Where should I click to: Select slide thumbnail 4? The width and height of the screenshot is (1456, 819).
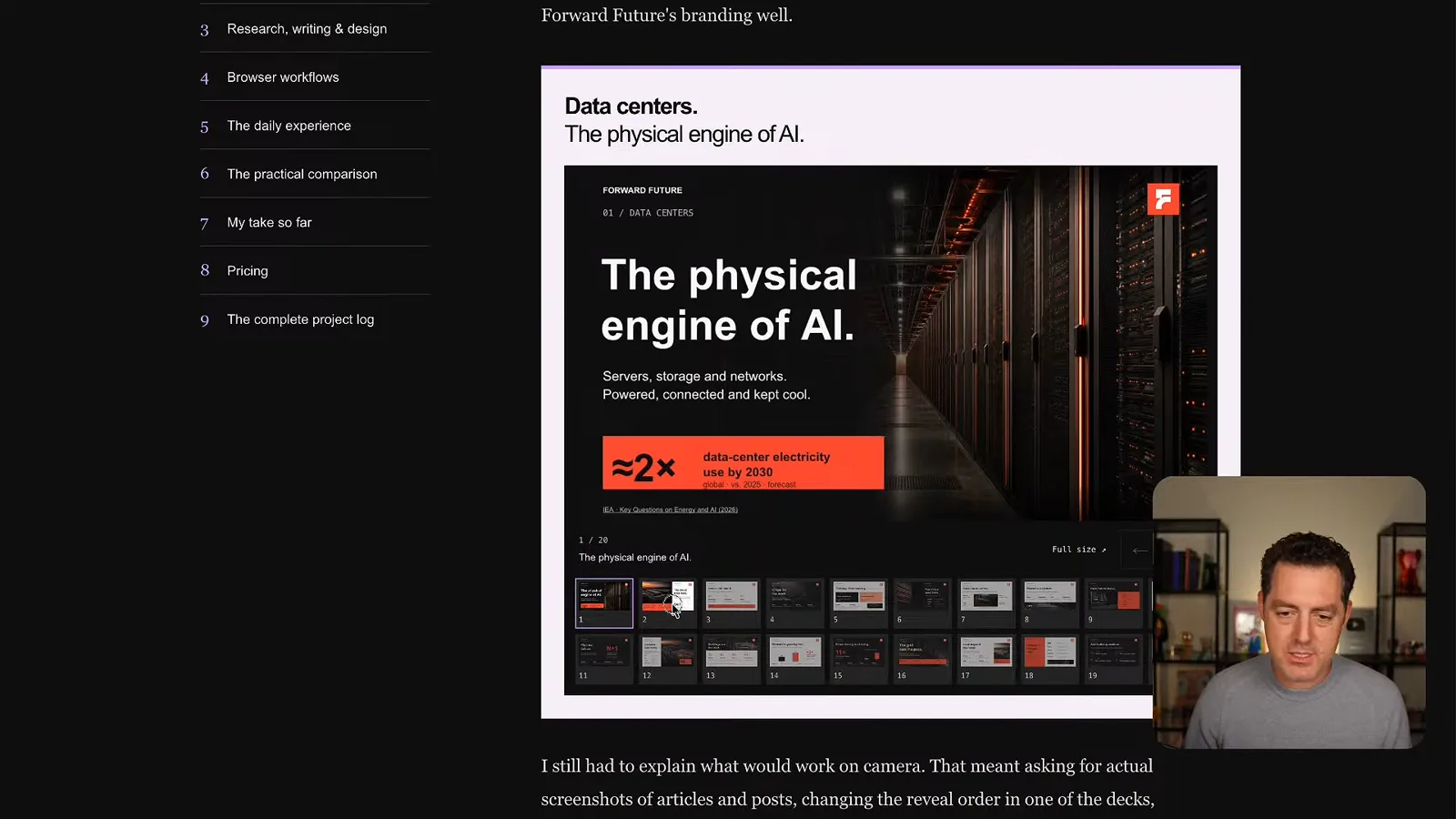[x=795, y=602]
